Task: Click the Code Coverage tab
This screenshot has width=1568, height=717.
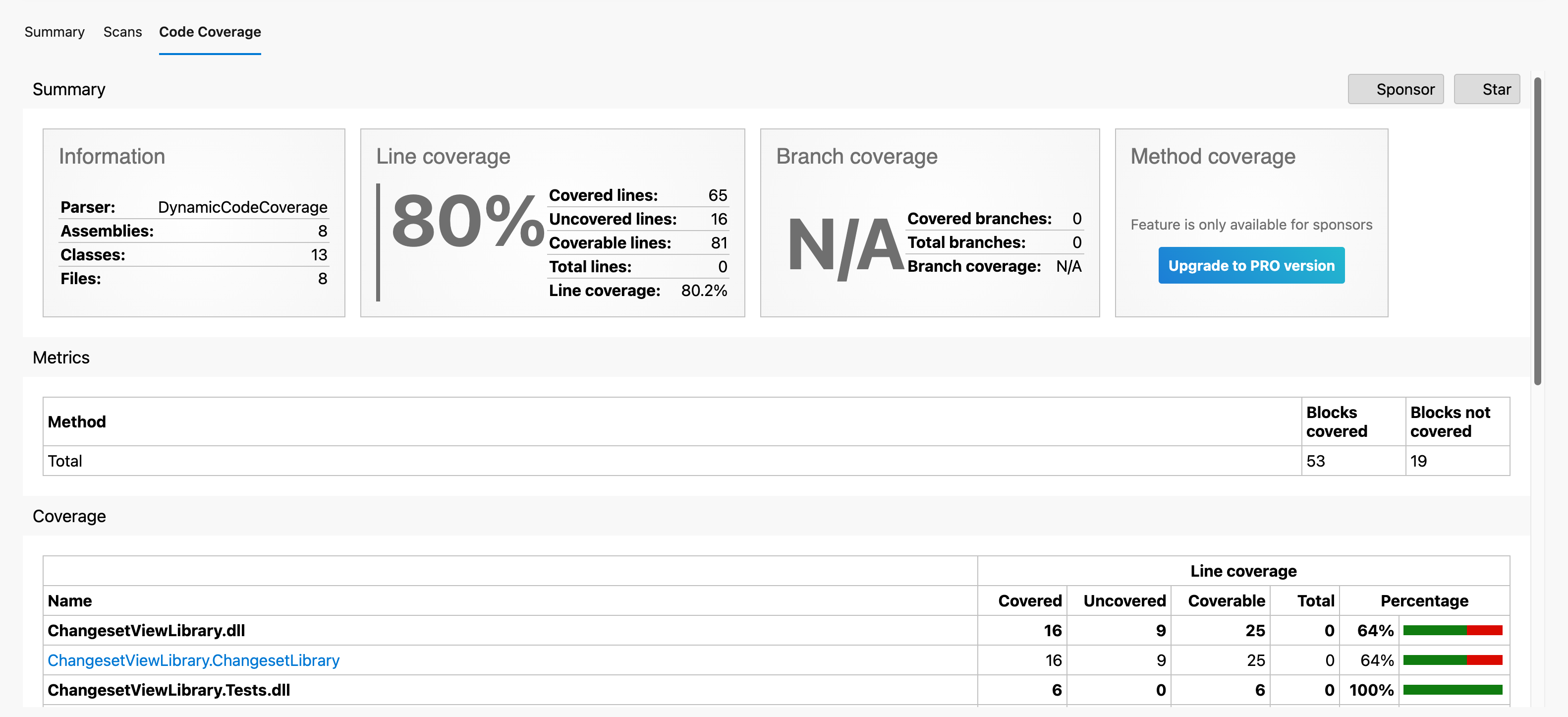Action: pyautogui.click(x=209, y=31)
